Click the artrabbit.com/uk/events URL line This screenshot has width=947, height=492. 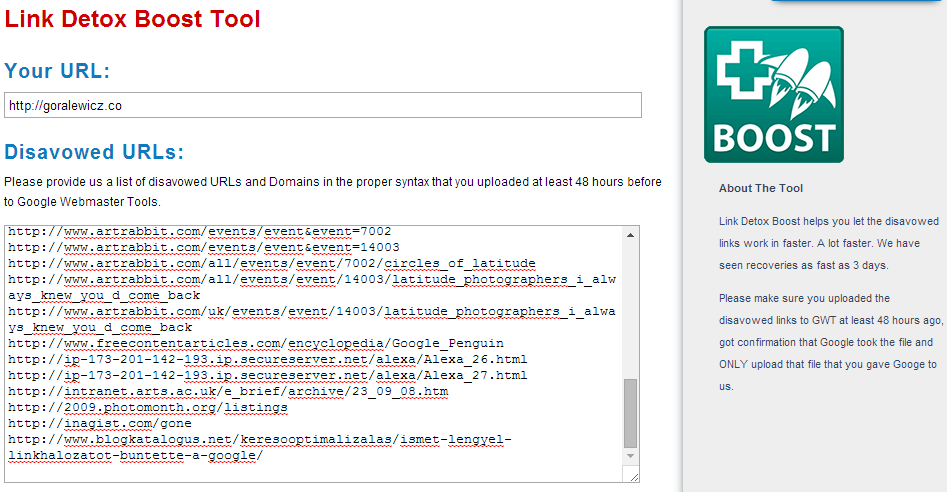coord(312,319)
